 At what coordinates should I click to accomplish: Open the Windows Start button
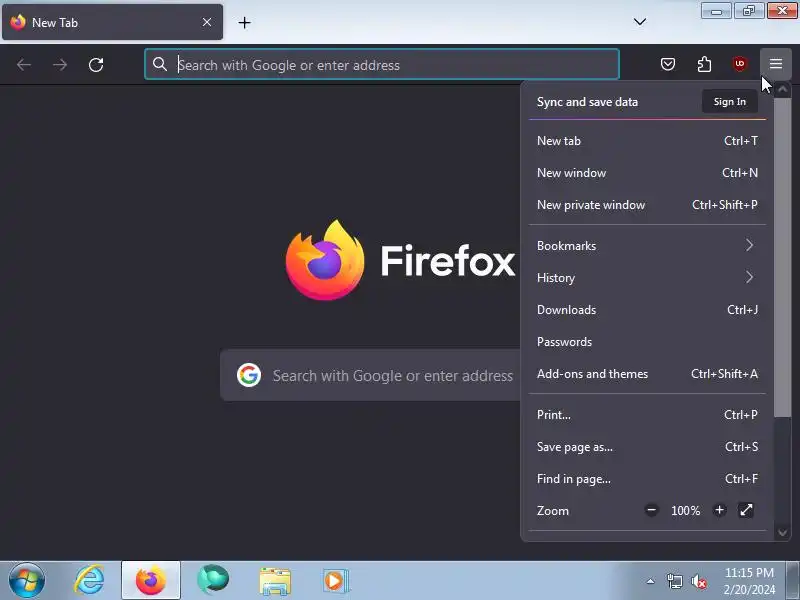(x=27, y=581)
